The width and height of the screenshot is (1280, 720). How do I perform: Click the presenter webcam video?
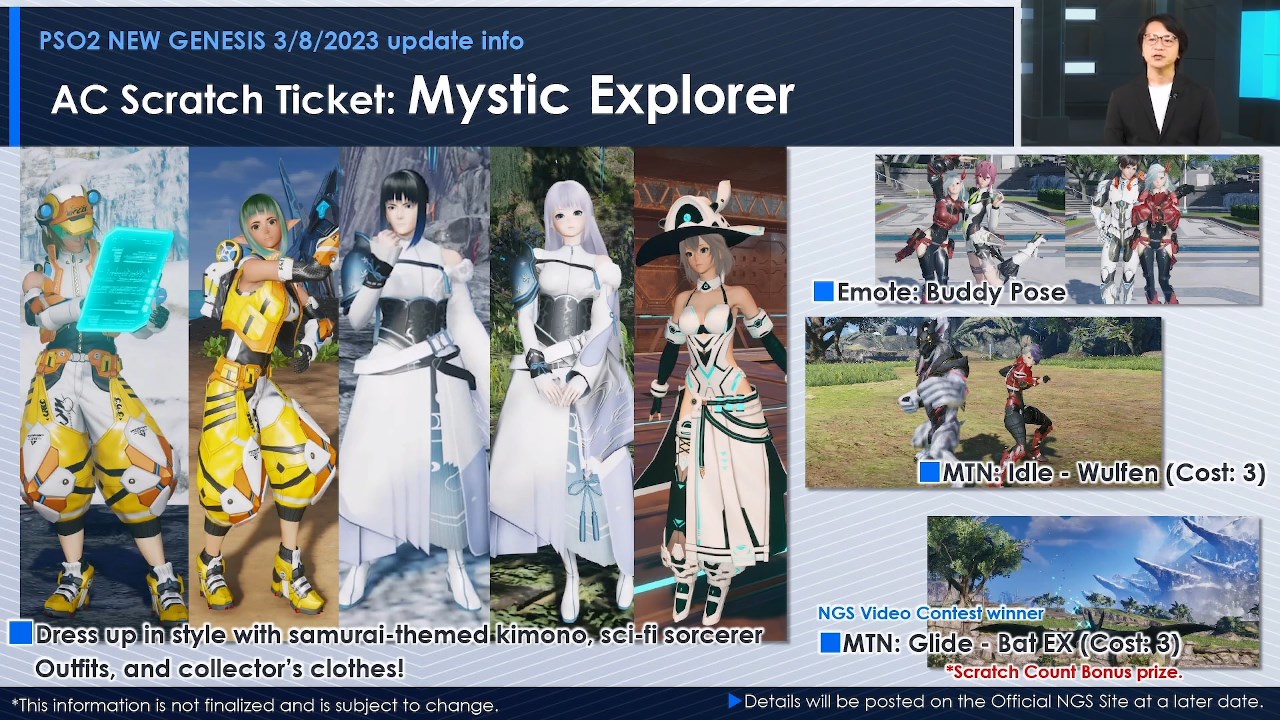point(1150,73)
